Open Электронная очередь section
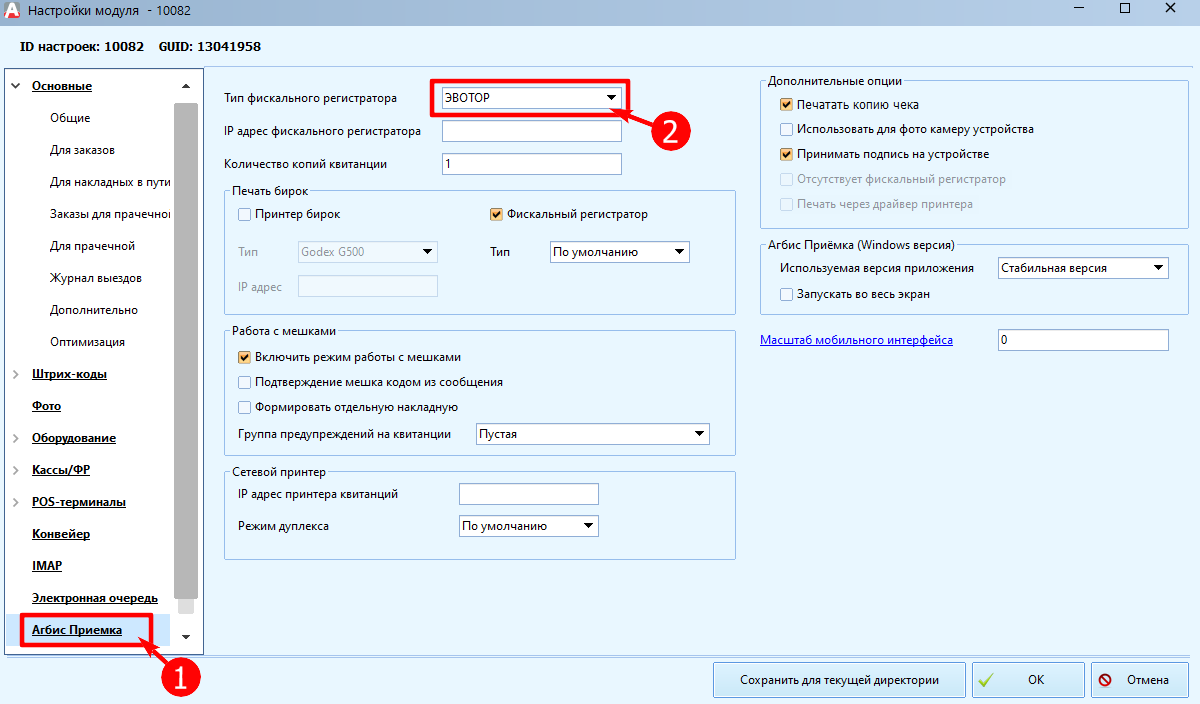Screen dimensions: 1200x704 95,598
